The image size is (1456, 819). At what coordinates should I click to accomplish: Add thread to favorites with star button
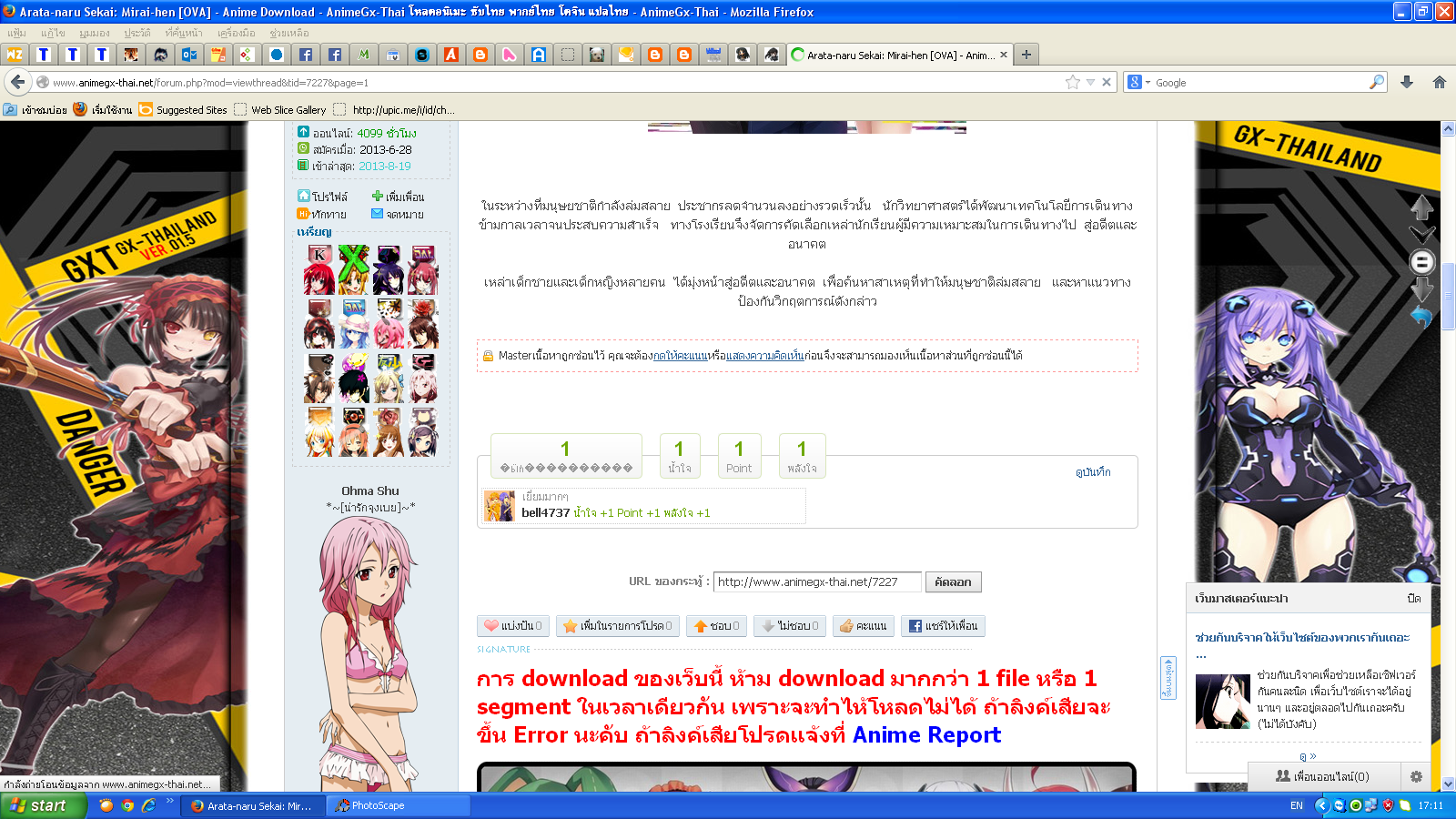[618, 626]
